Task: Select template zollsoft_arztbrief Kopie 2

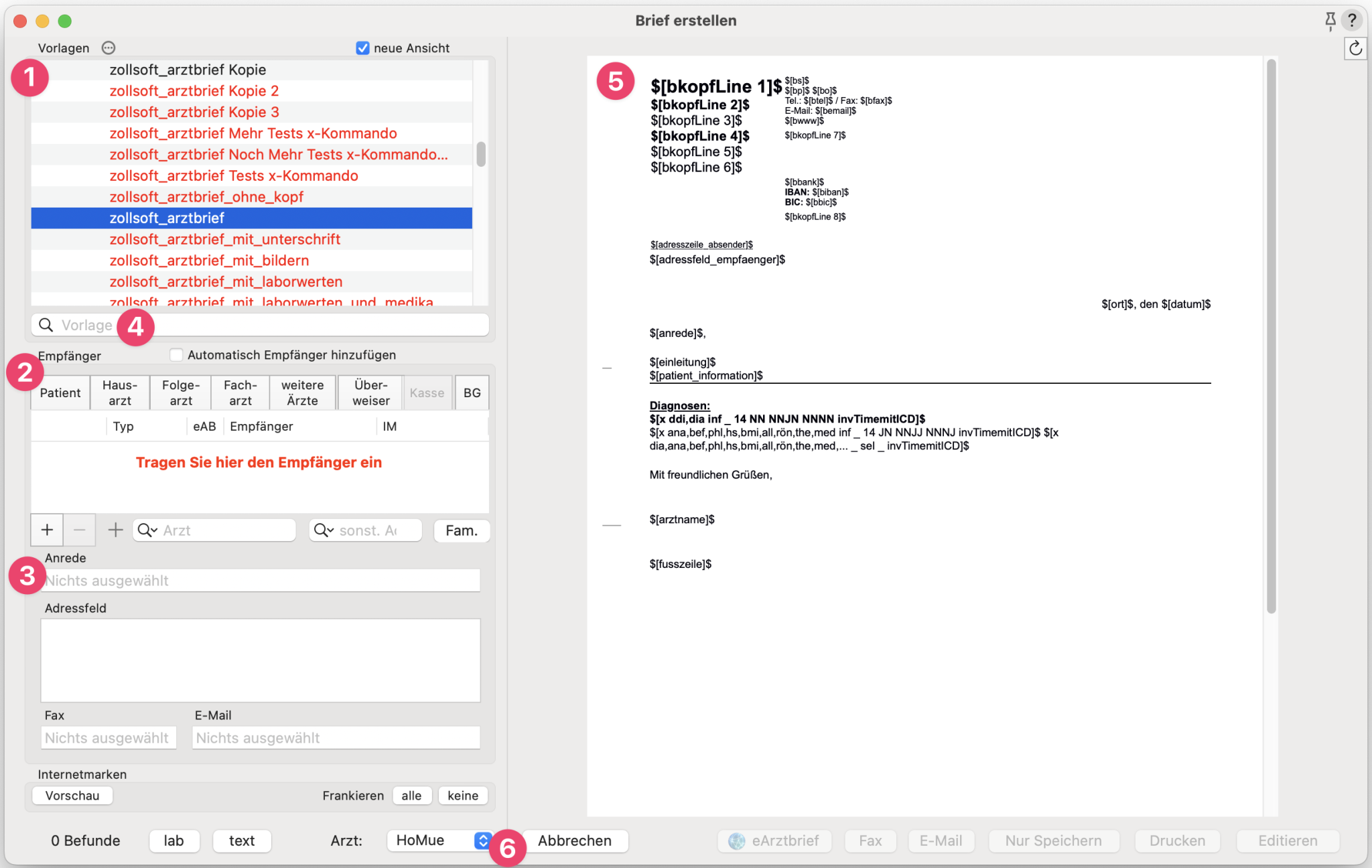Action: pyautogui.click(x=252, y=91)
